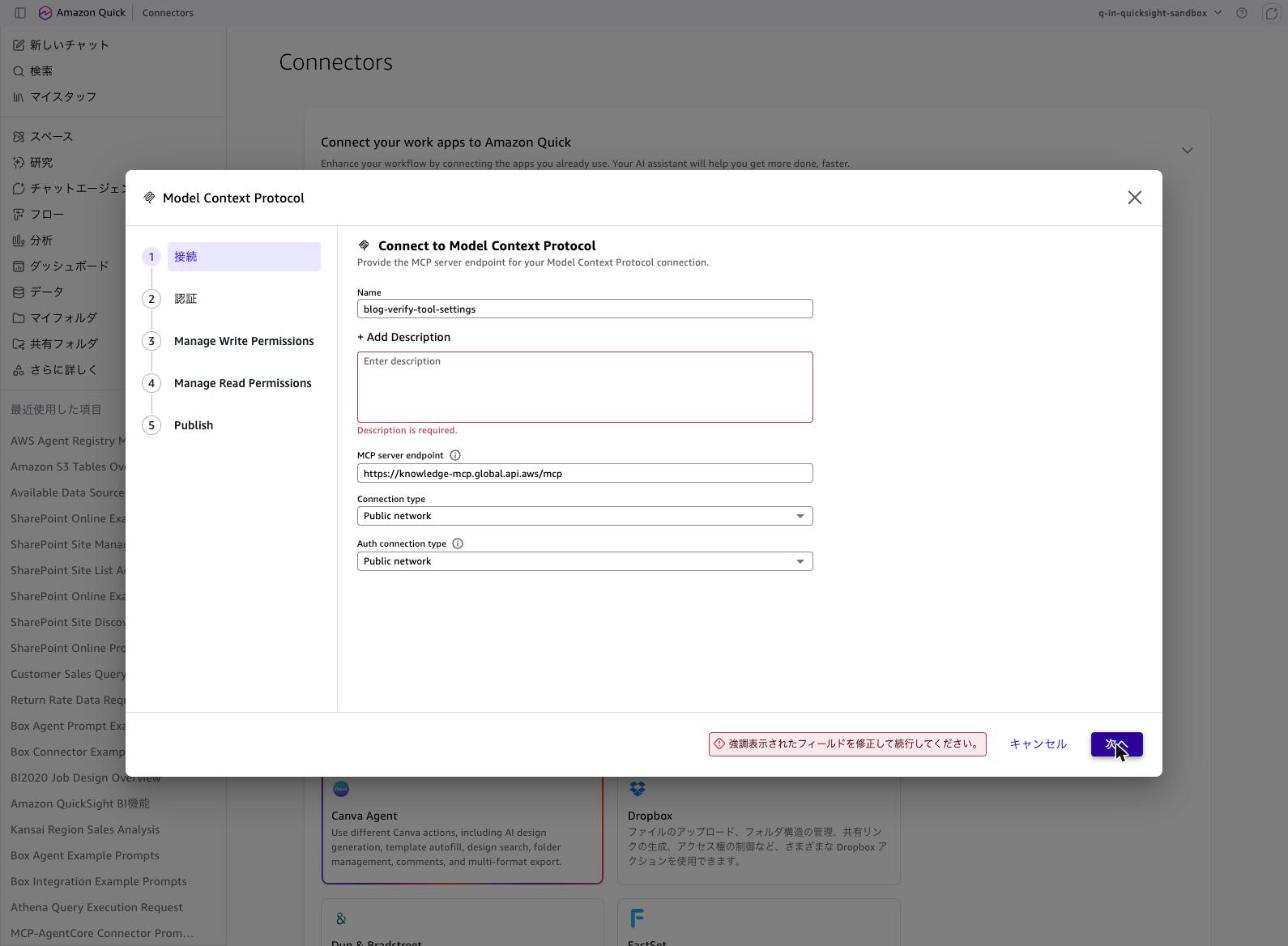Start a 新しいチャット from sidebar

pyautogui.click(x=62, y=45)
